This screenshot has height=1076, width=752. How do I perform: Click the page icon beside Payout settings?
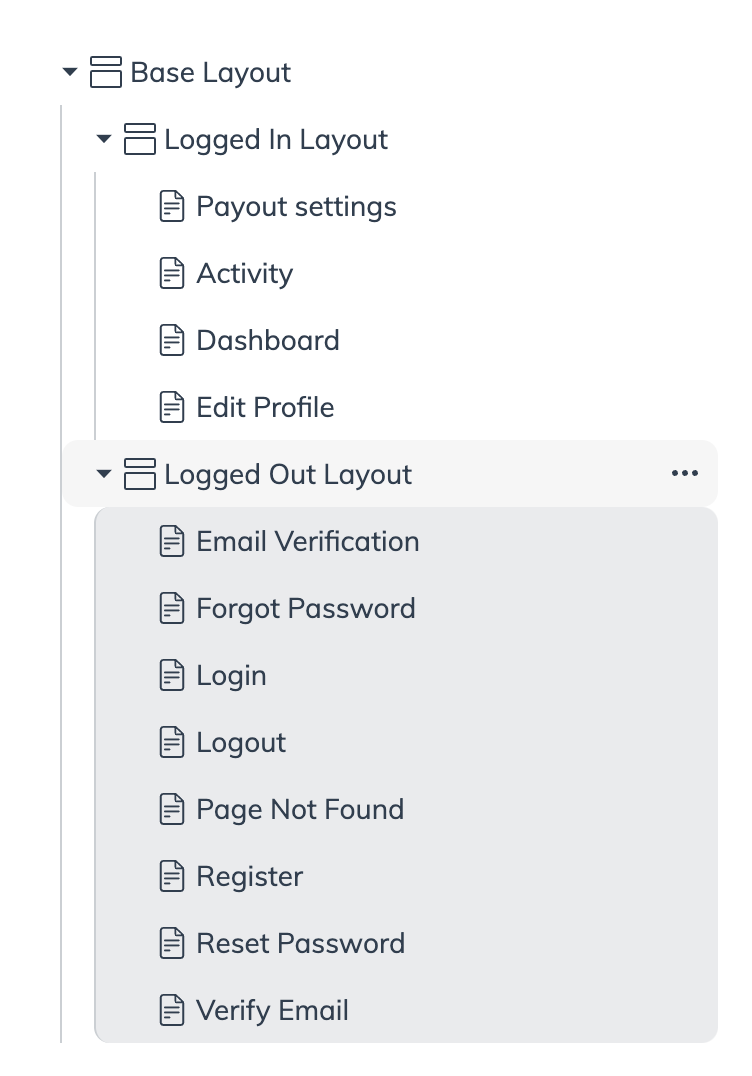172,206
